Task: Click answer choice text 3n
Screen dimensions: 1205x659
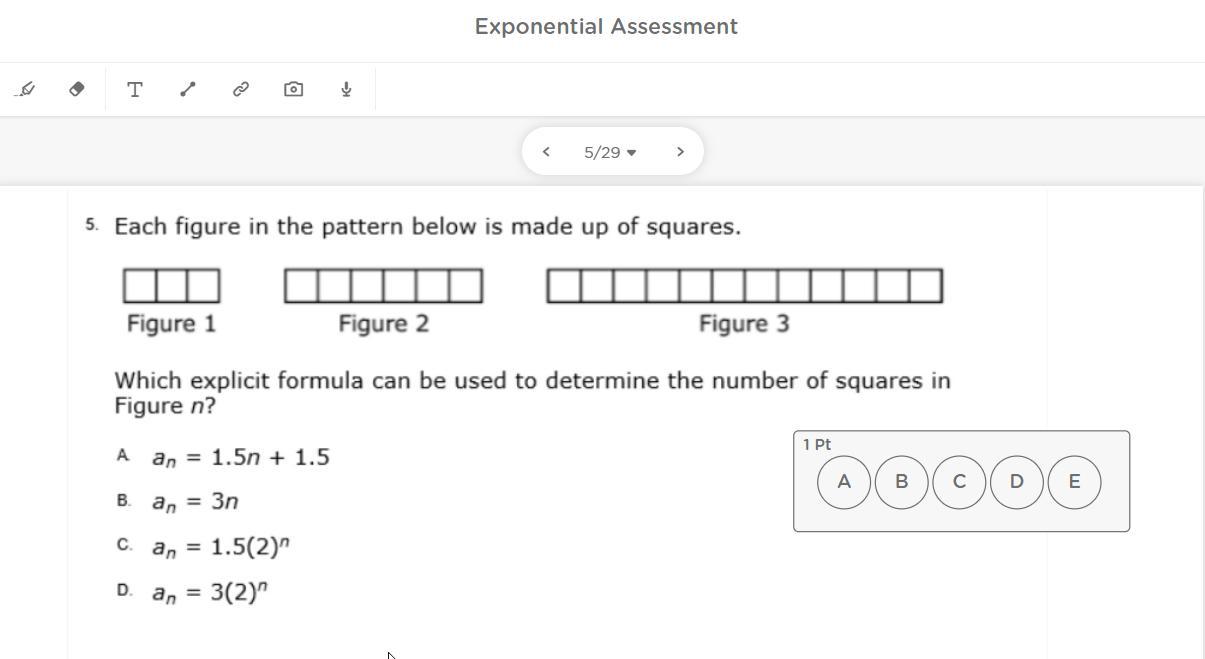Action: point(195,502)
